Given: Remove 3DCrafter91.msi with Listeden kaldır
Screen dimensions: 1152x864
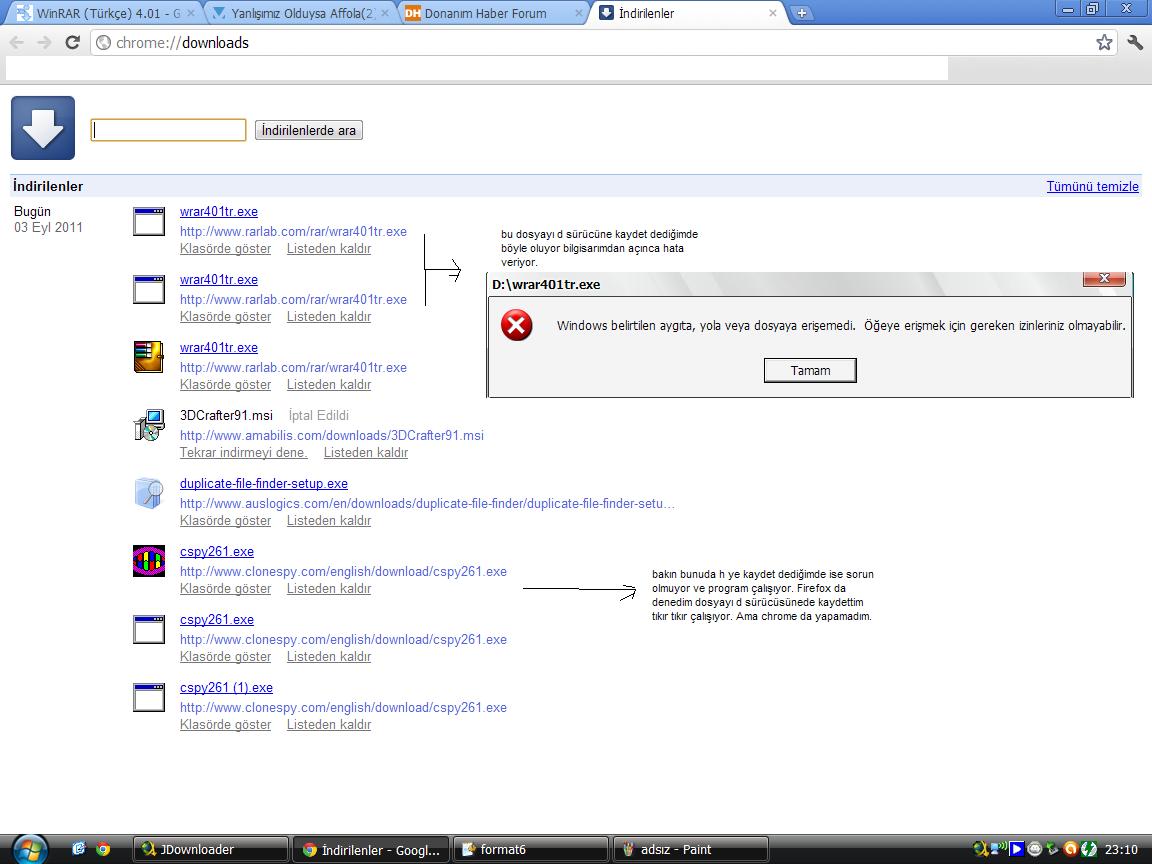Looking at the screenshot, I should pos(366,453).
